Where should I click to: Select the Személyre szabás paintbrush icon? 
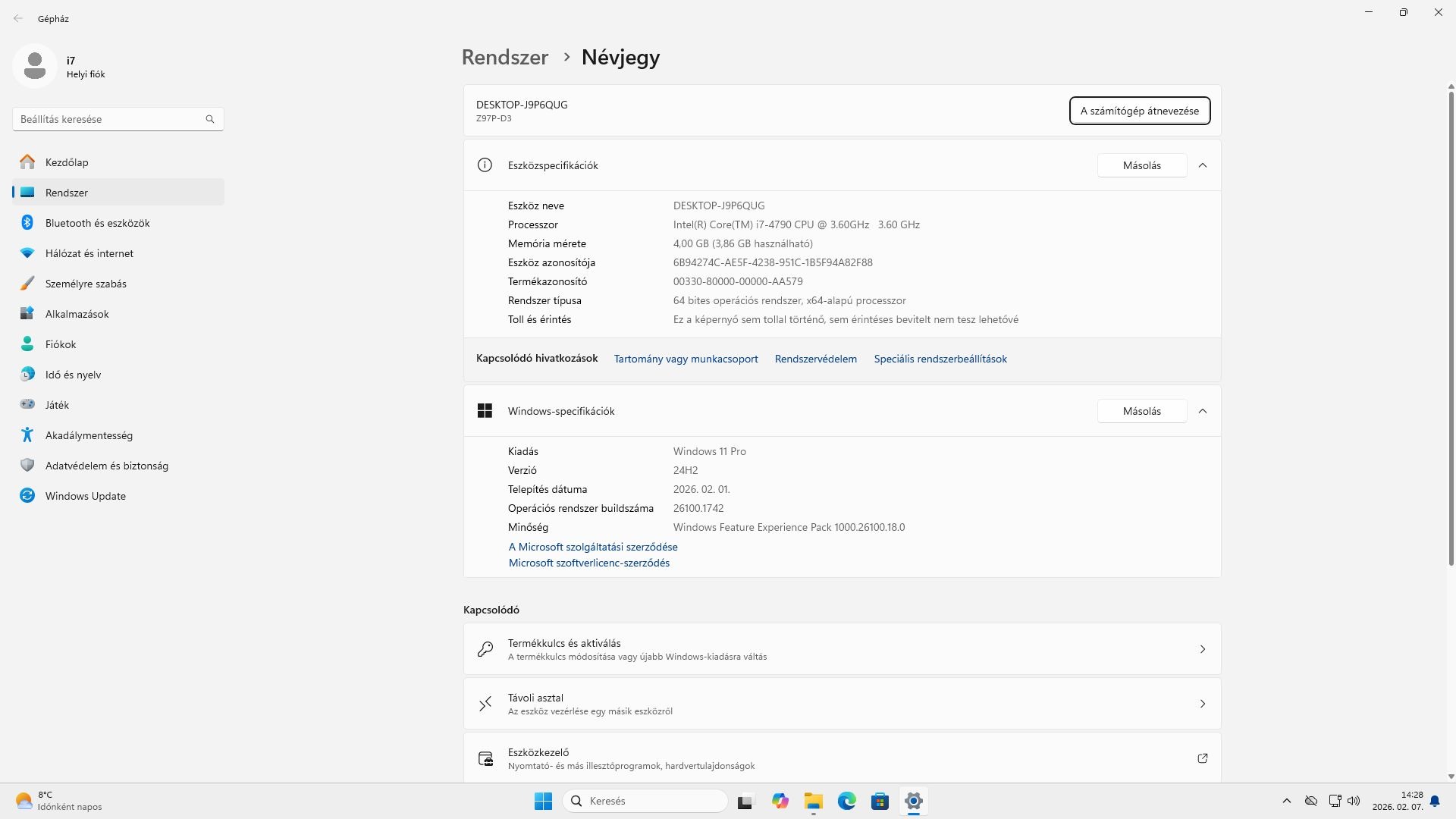click(x=27, y=284)
